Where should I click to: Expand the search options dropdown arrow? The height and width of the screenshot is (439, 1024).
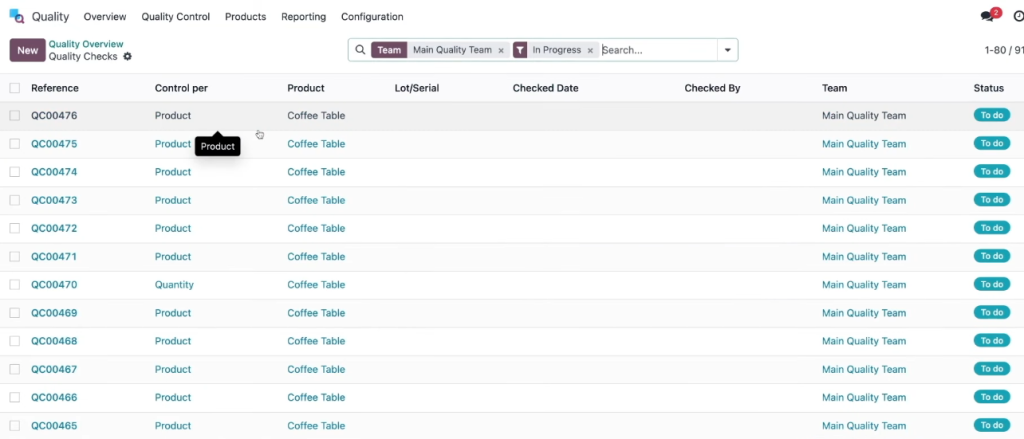(x=728, y=50)
